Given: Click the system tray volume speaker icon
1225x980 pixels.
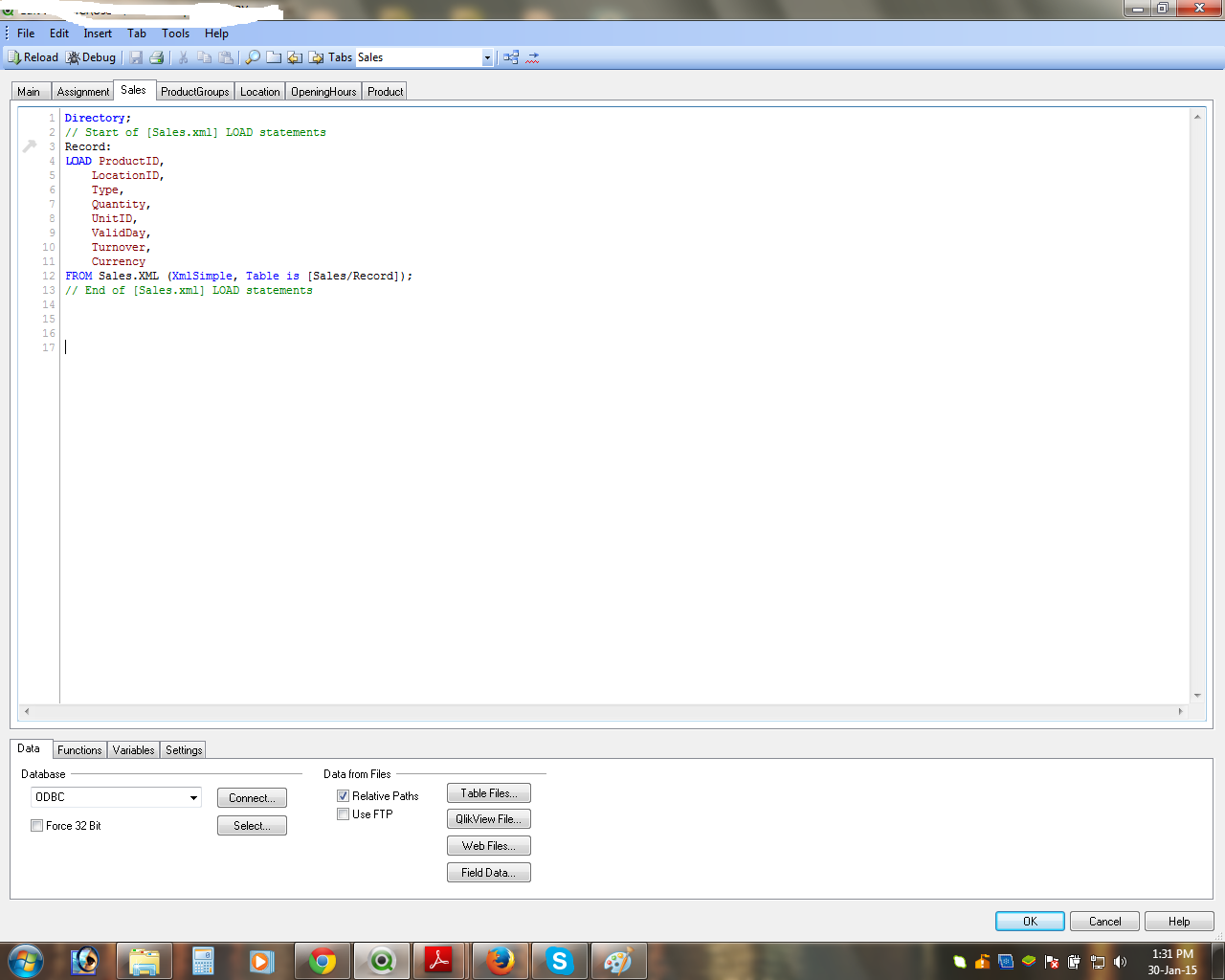Looking at the screenshot, I should pos(1121,962).
